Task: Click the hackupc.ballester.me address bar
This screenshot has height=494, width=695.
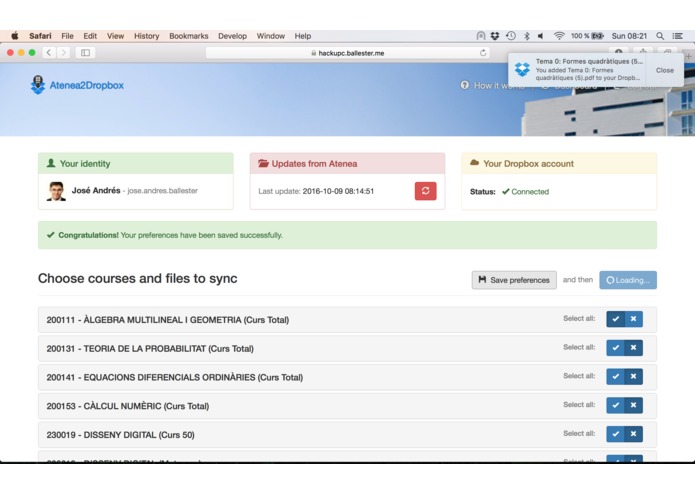Action: point(348,53)
